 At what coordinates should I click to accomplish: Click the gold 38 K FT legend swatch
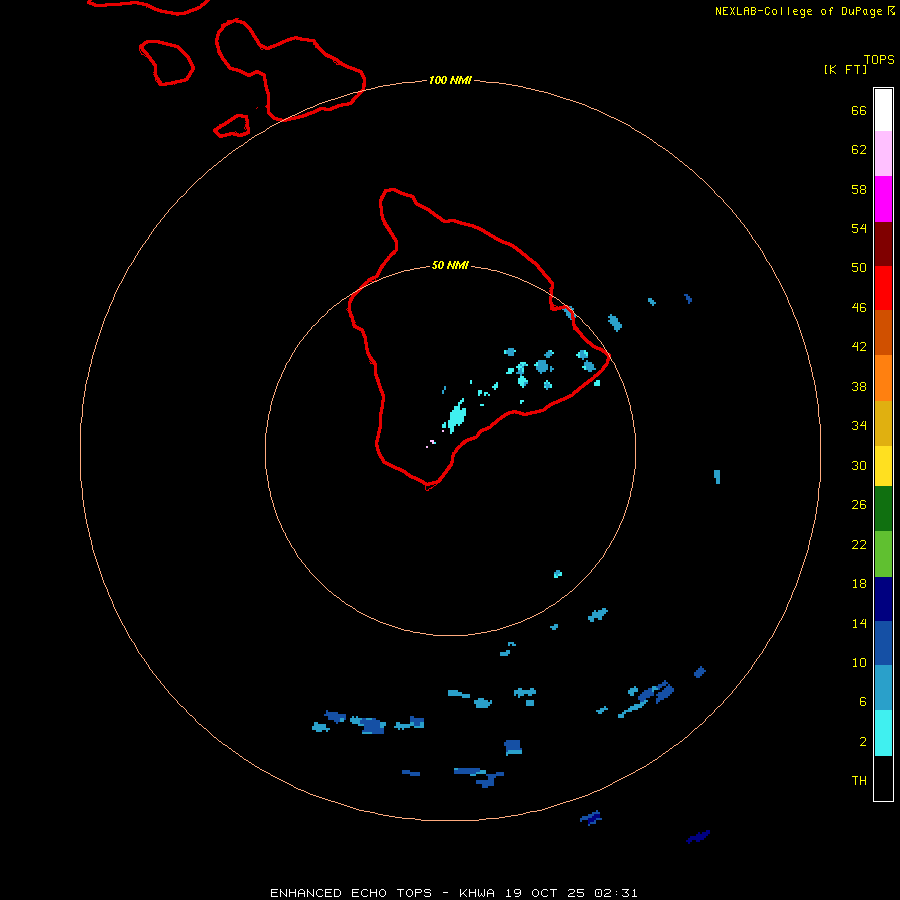tap(883, 423)
